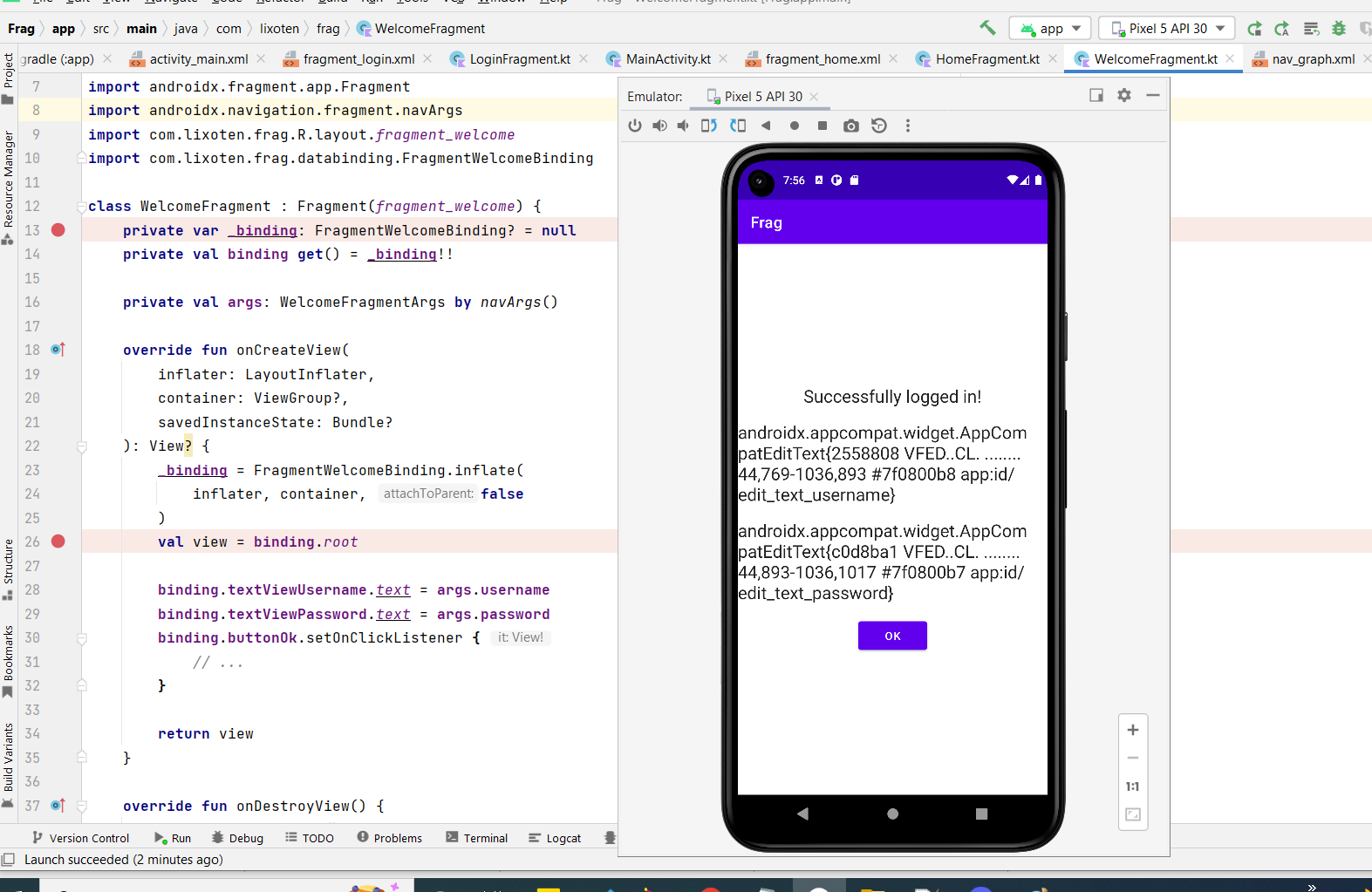The height and width of the screenshot is (892, 1372).
Task: Close the WelcomeFragment.kt tab
Action: pyautogui.click(x=1230, y=58)
